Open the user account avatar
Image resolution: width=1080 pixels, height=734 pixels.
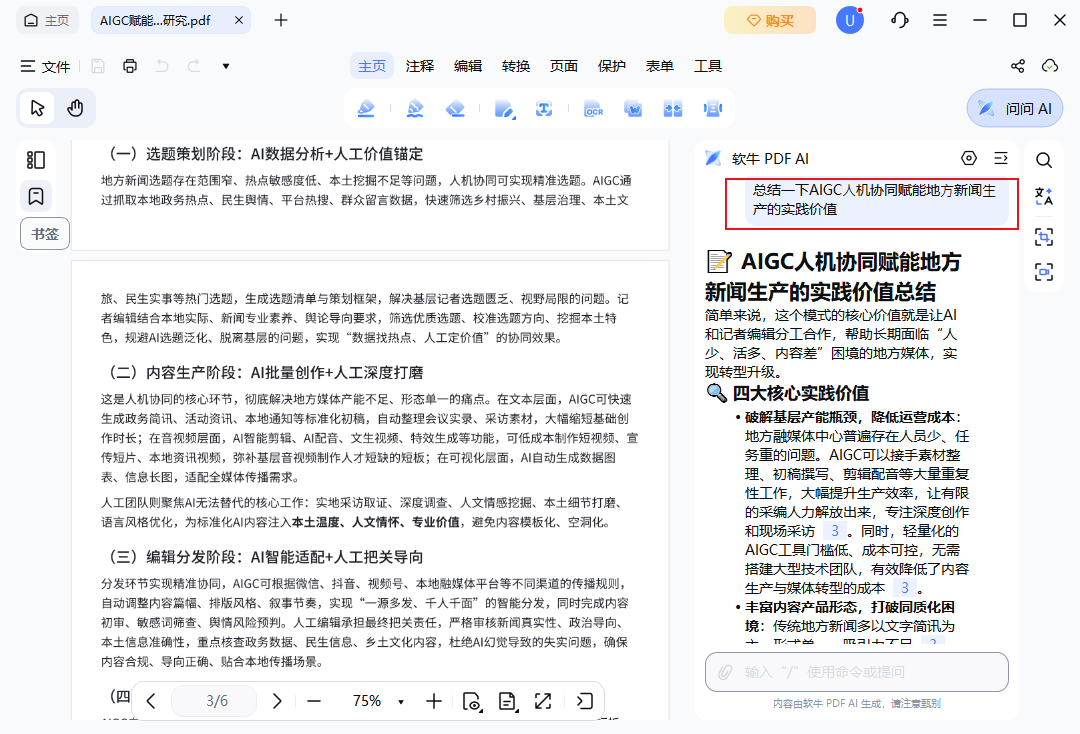(850, 20)
